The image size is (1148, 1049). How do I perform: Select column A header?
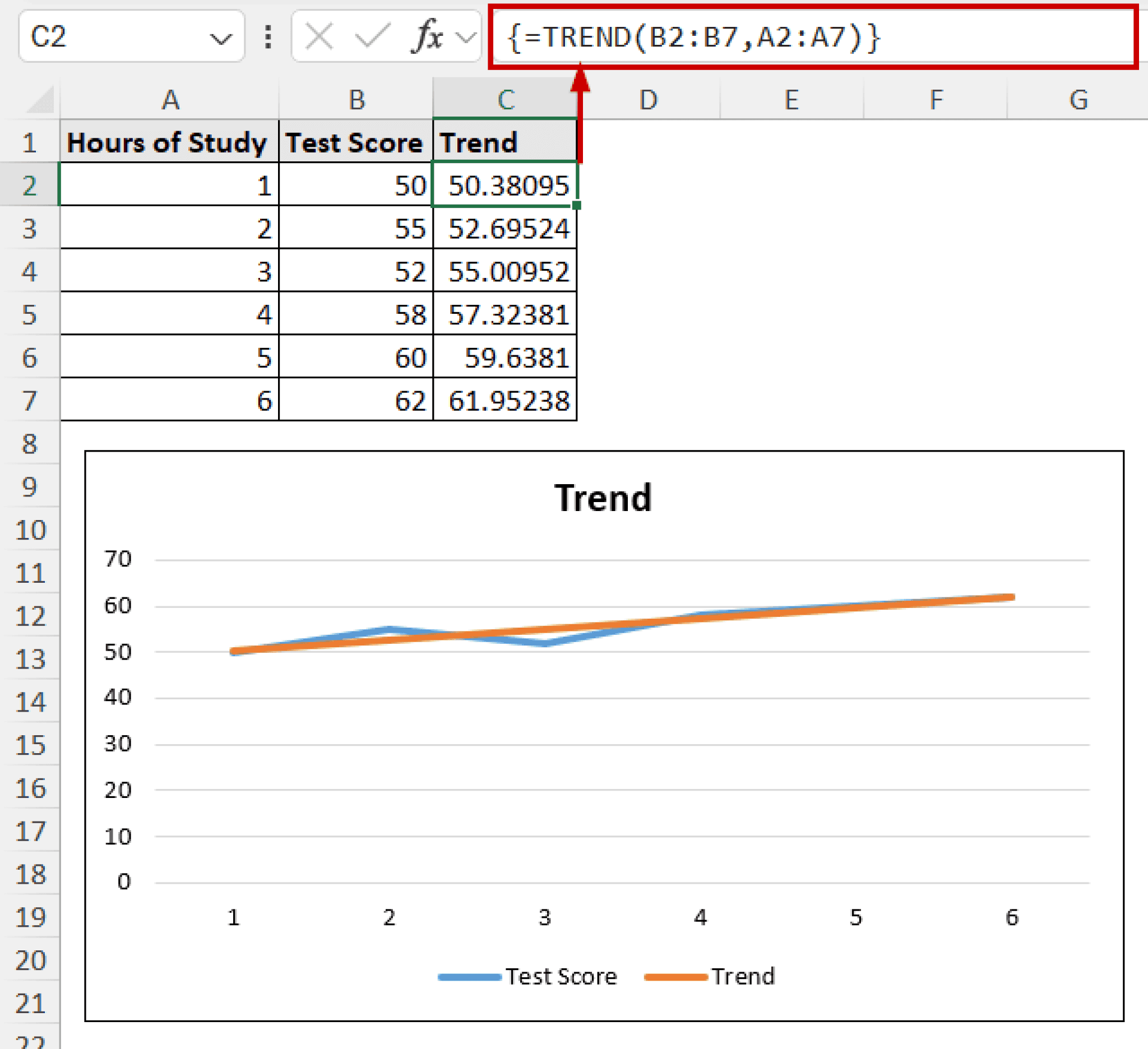click(x=170, y=100)
